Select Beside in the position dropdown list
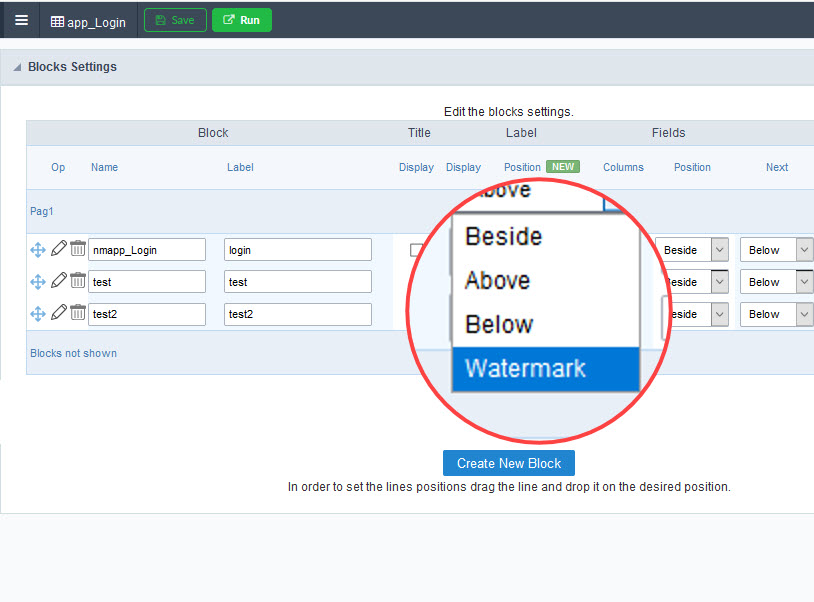Screen dimensions: 814x602 pos(546,236)
